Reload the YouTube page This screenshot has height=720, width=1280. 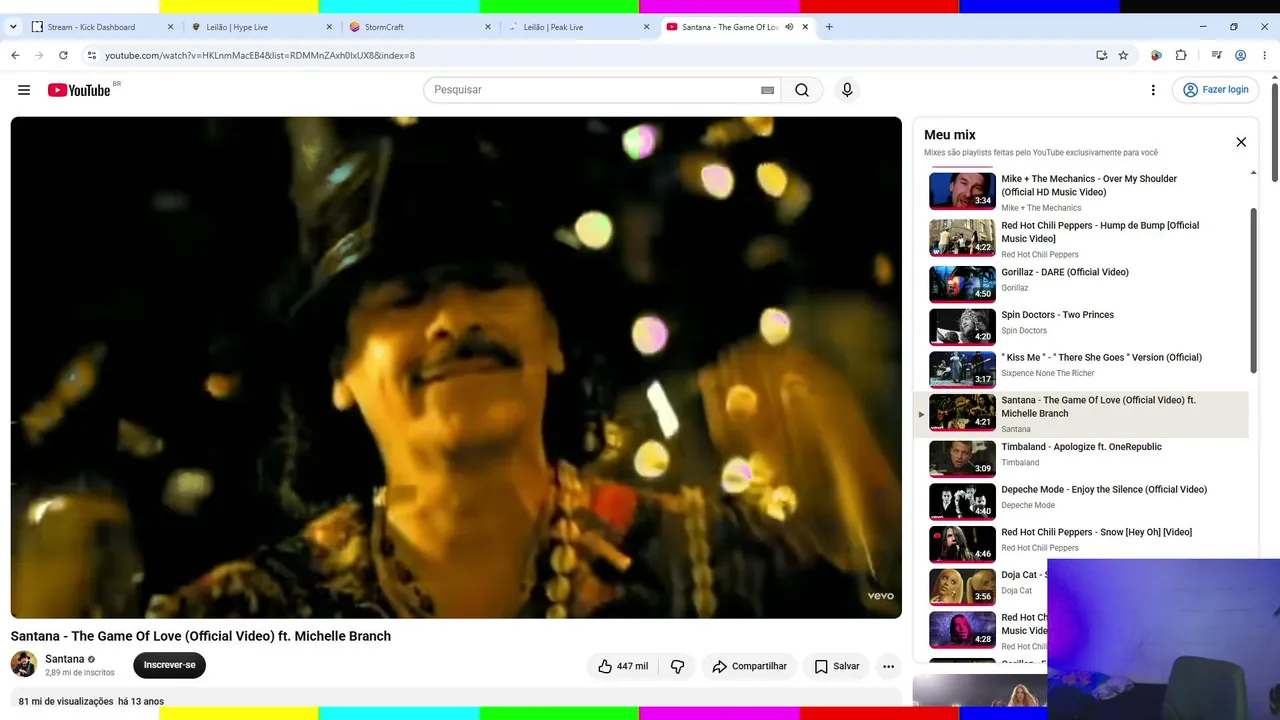point(63,55)
